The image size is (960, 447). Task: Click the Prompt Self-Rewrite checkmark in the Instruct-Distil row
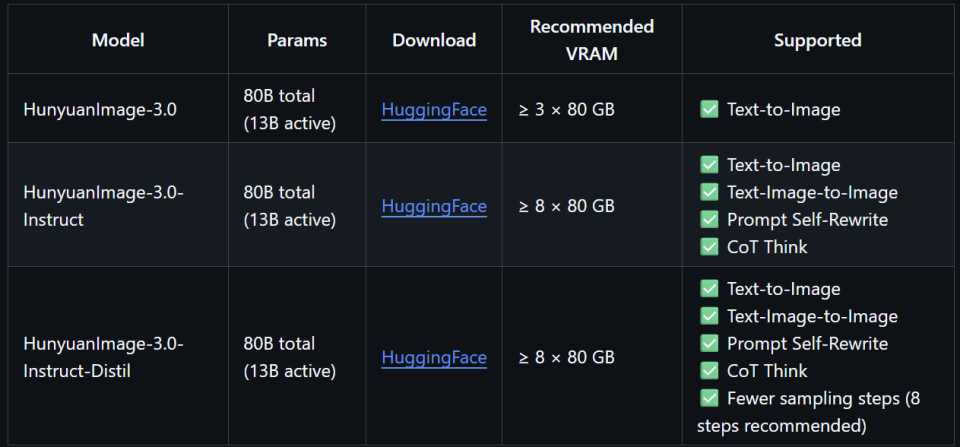point(710,343)
